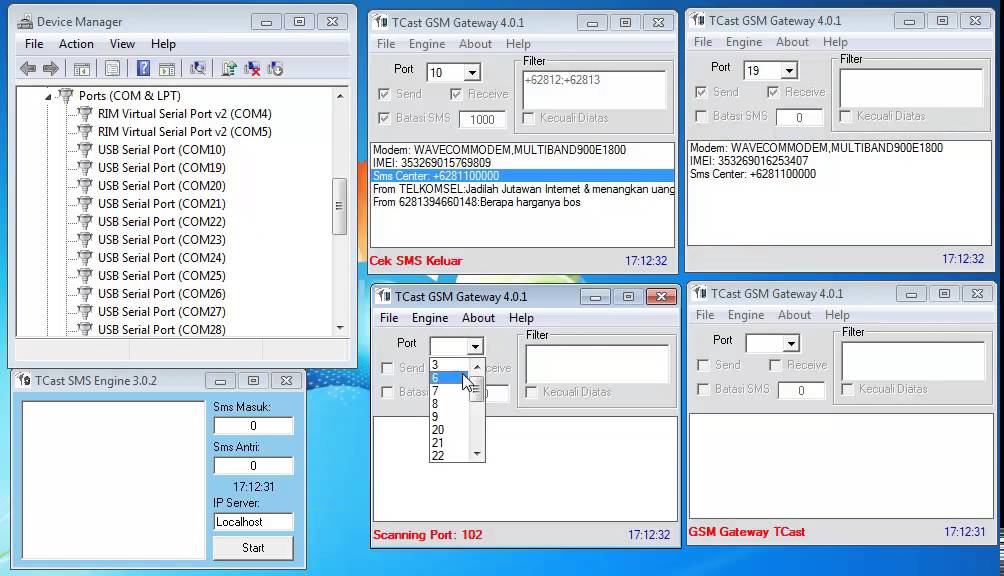Close the open Port dropdown in Scanning Port window
Viewport: 1004px width, 576px height.
coord(475,346)
